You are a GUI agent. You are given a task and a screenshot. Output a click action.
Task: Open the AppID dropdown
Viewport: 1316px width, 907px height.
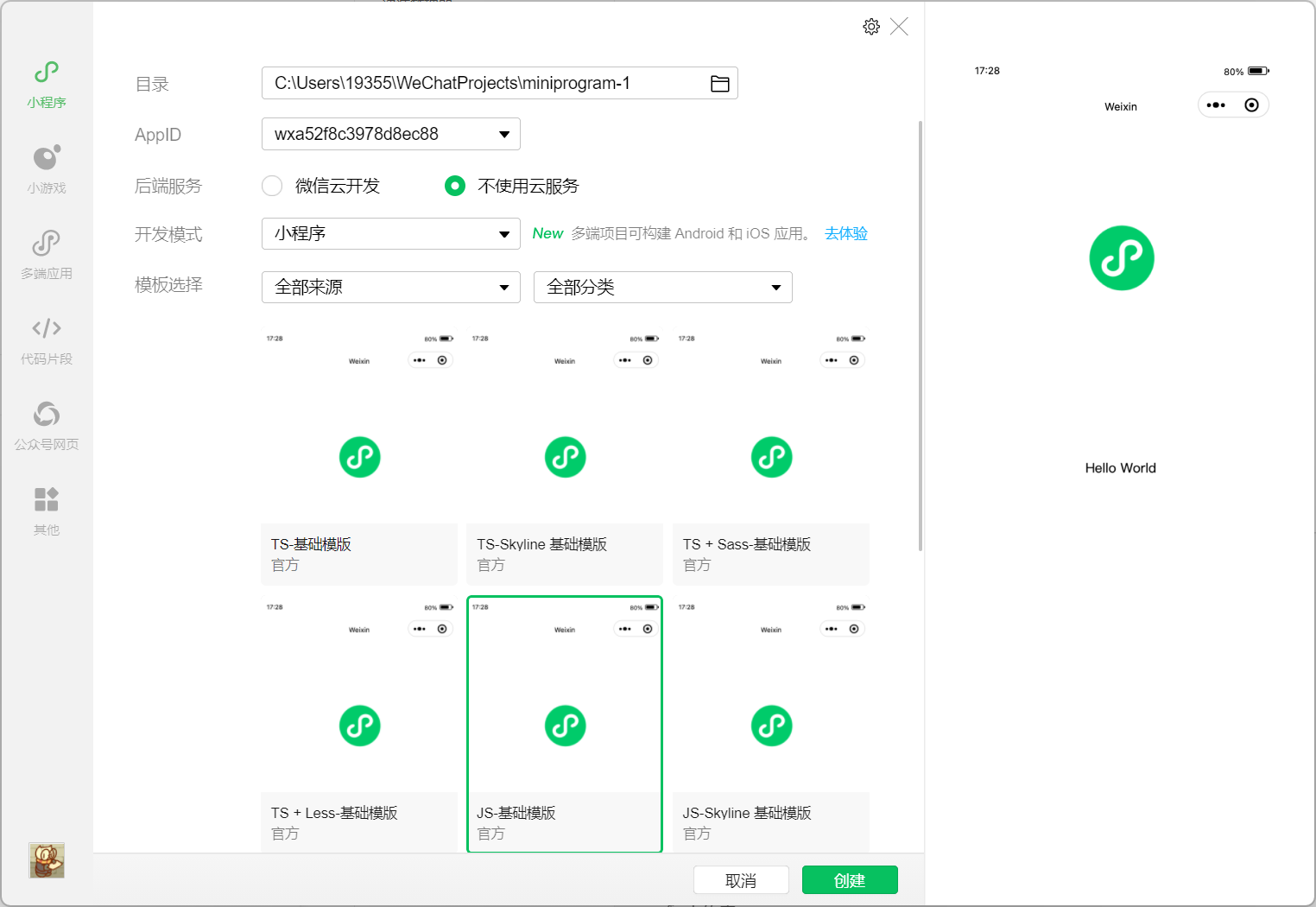[391, 134]
